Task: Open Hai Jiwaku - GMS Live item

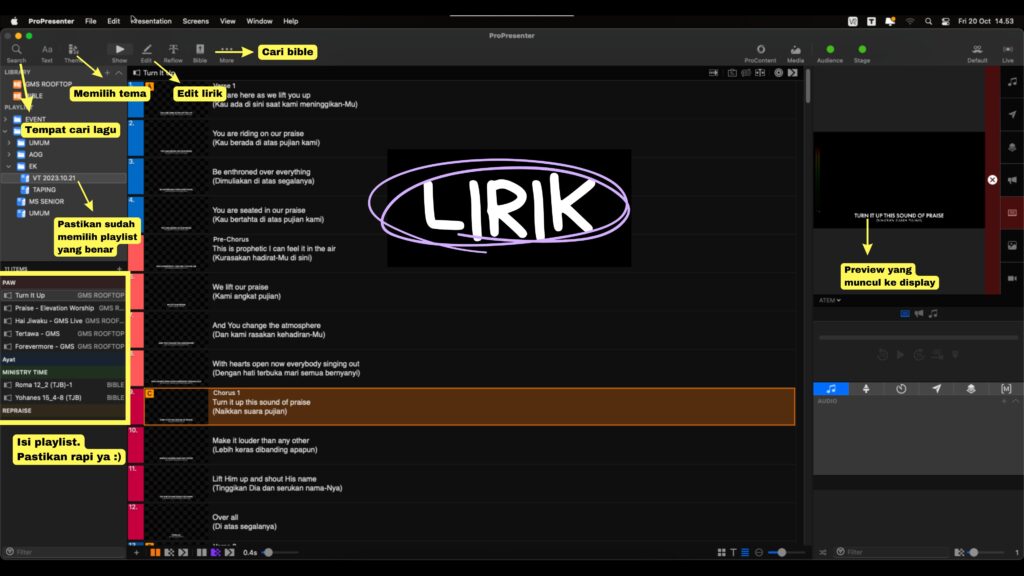Action: (63, 321)
